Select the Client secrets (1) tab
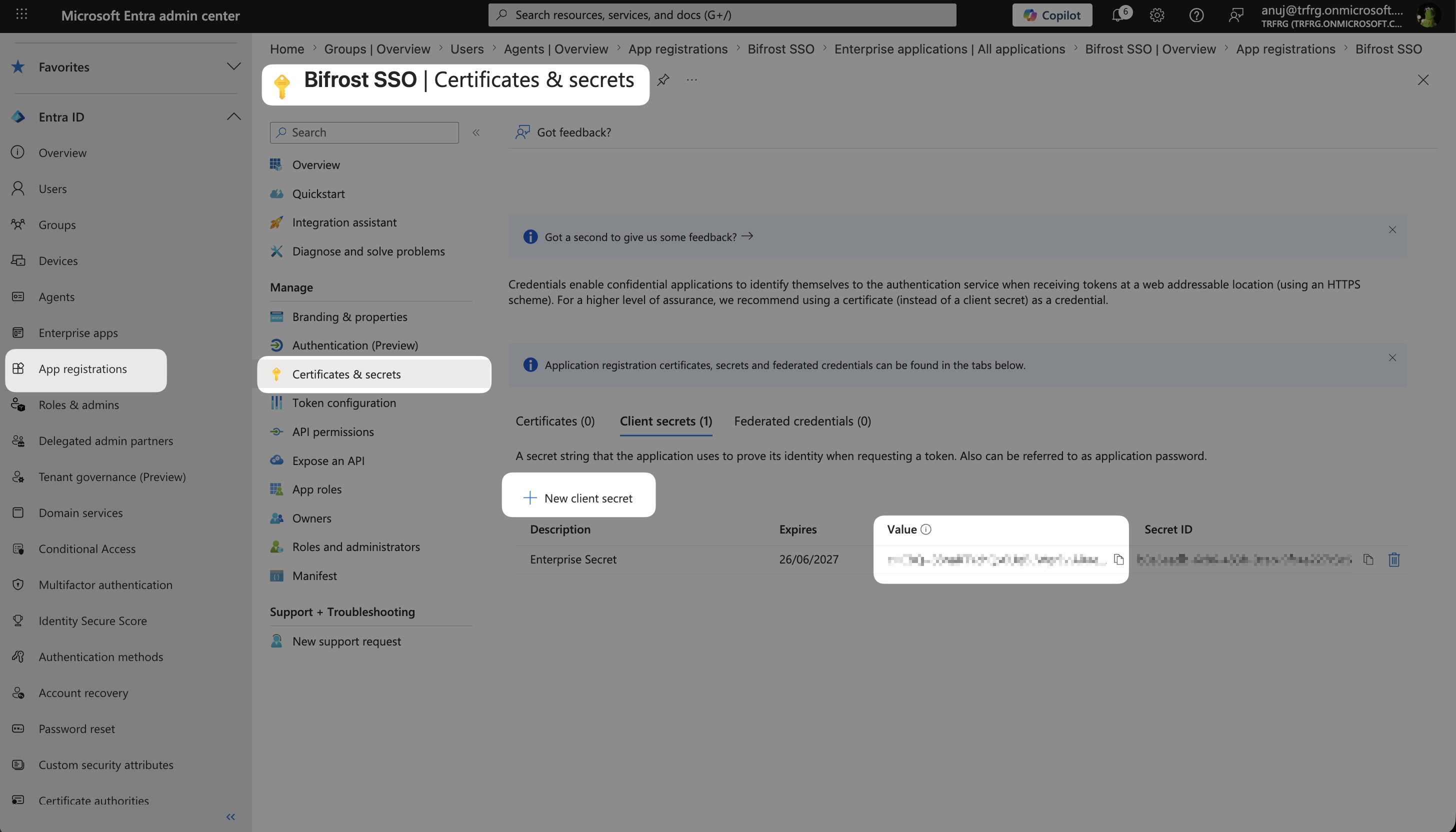 click(x=665, y=421)
